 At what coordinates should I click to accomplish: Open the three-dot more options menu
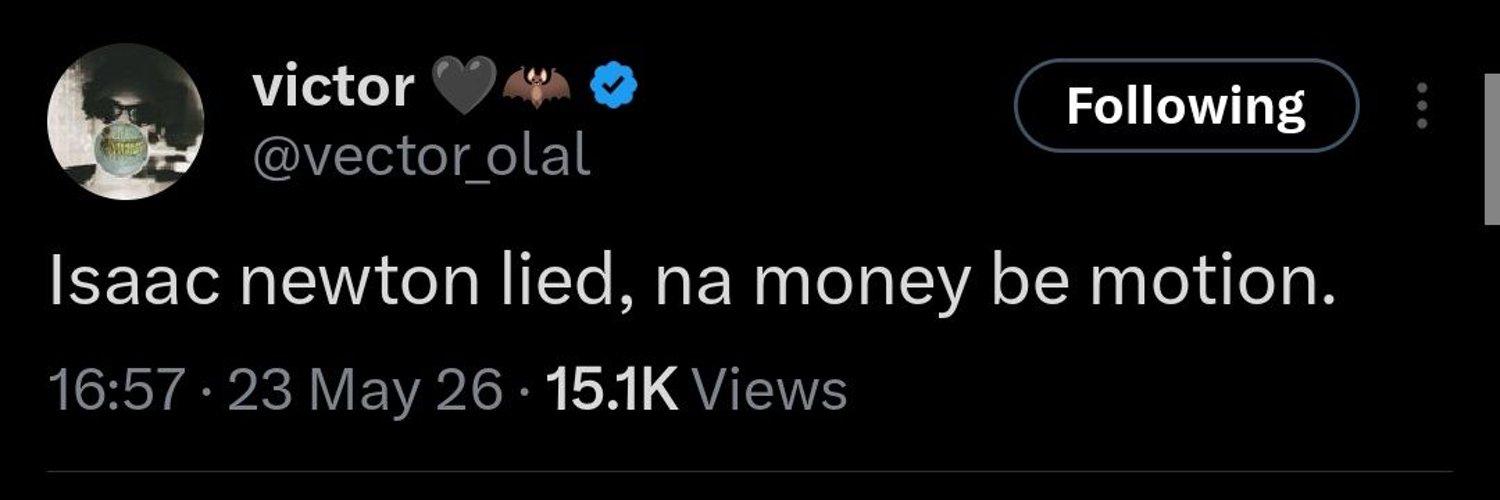1421,105
